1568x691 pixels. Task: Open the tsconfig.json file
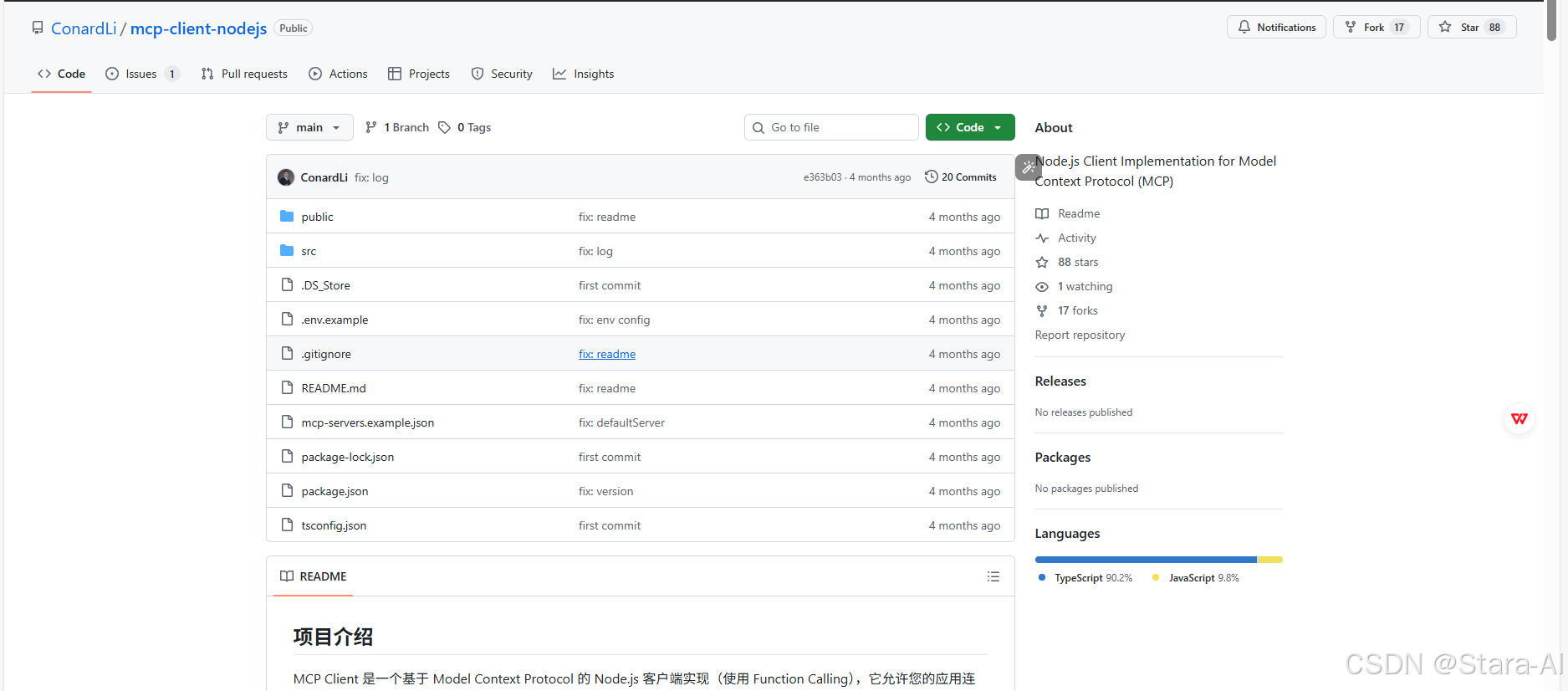(x=334, y=525)
